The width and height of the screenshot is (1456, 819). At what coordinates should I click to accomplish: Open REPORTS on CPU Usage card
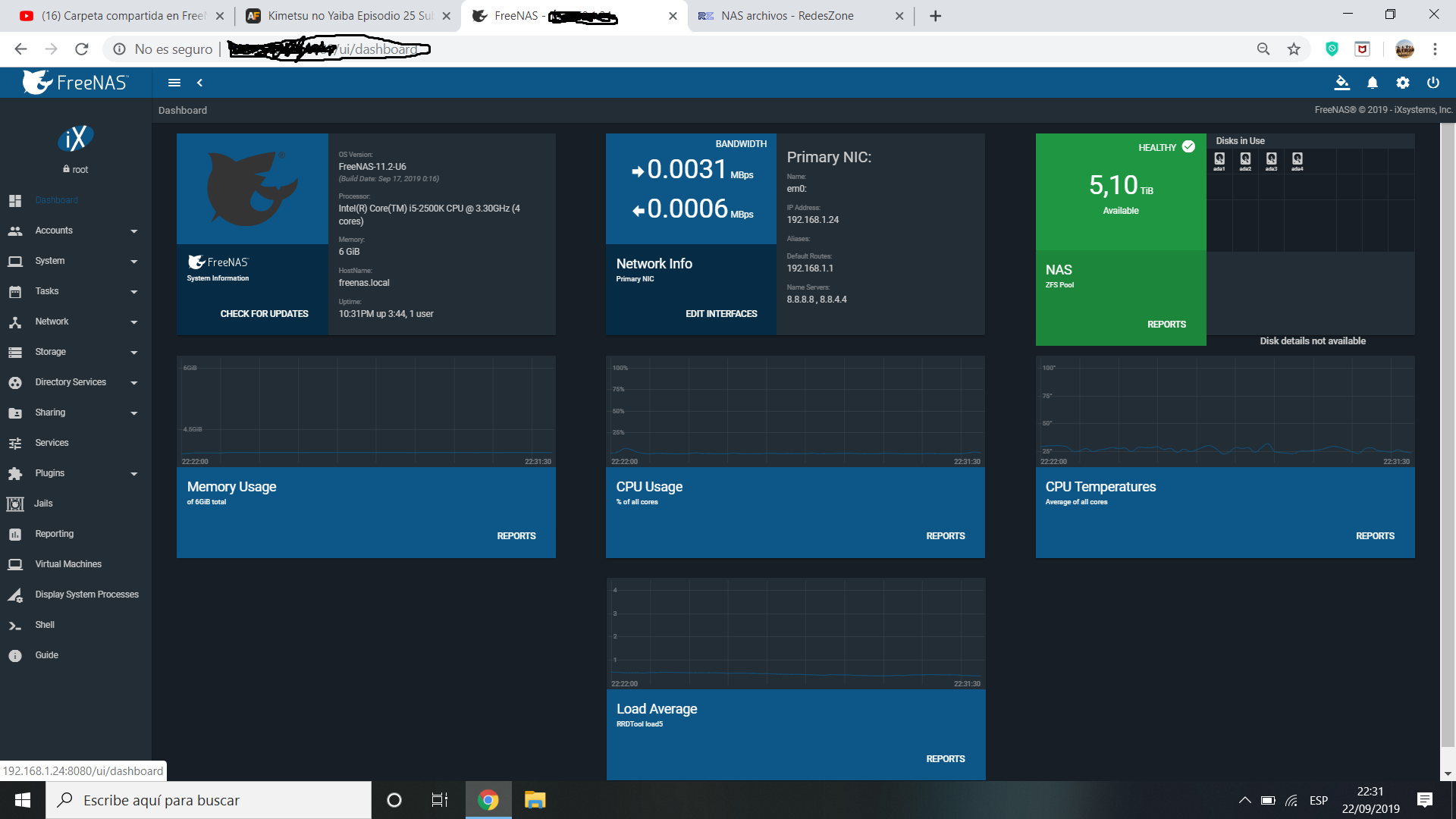pyautogui.click(x=946, y=536)
